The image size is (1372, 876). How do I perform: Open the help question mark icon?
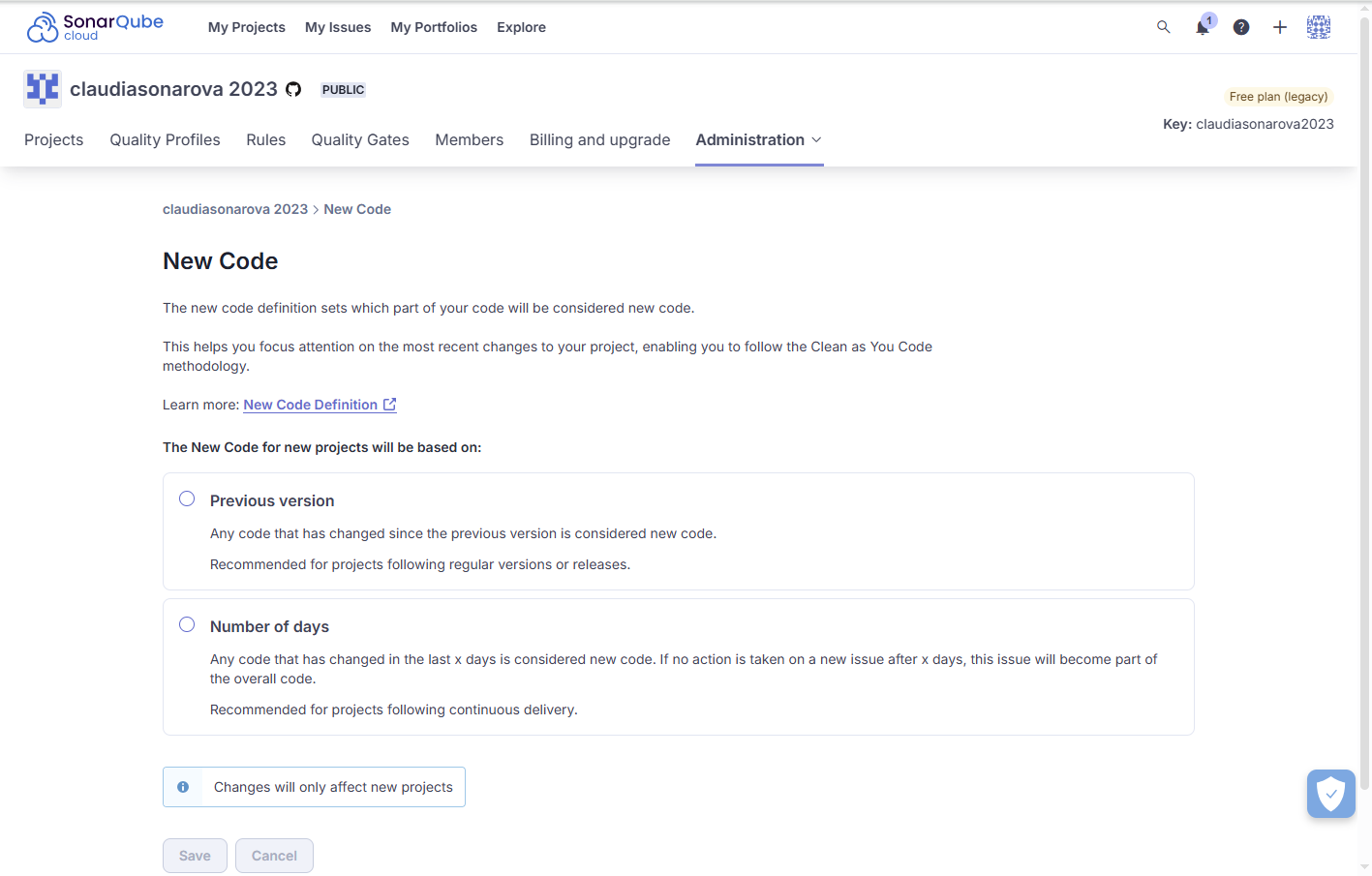(1240, 27)
